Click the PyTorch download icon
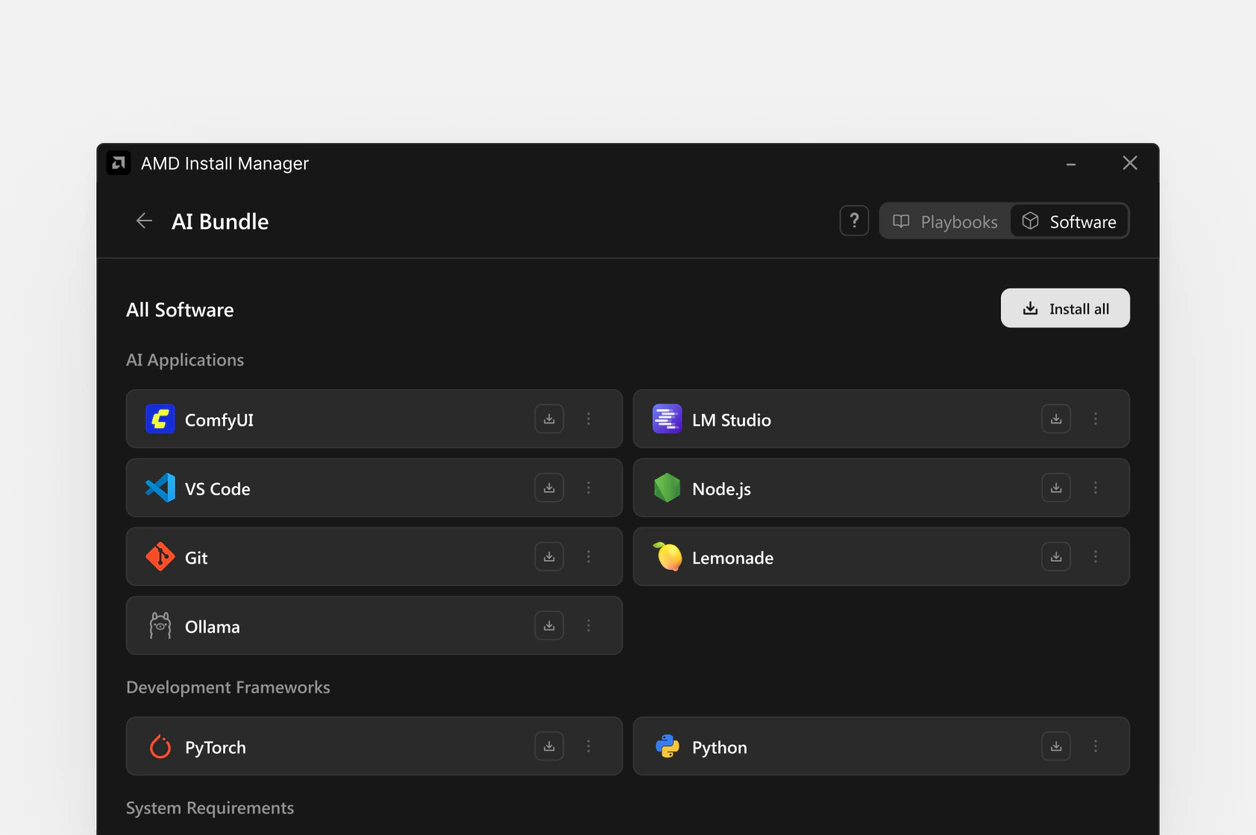The width and height of the screenshot is (1256, 835). point(549,746)
